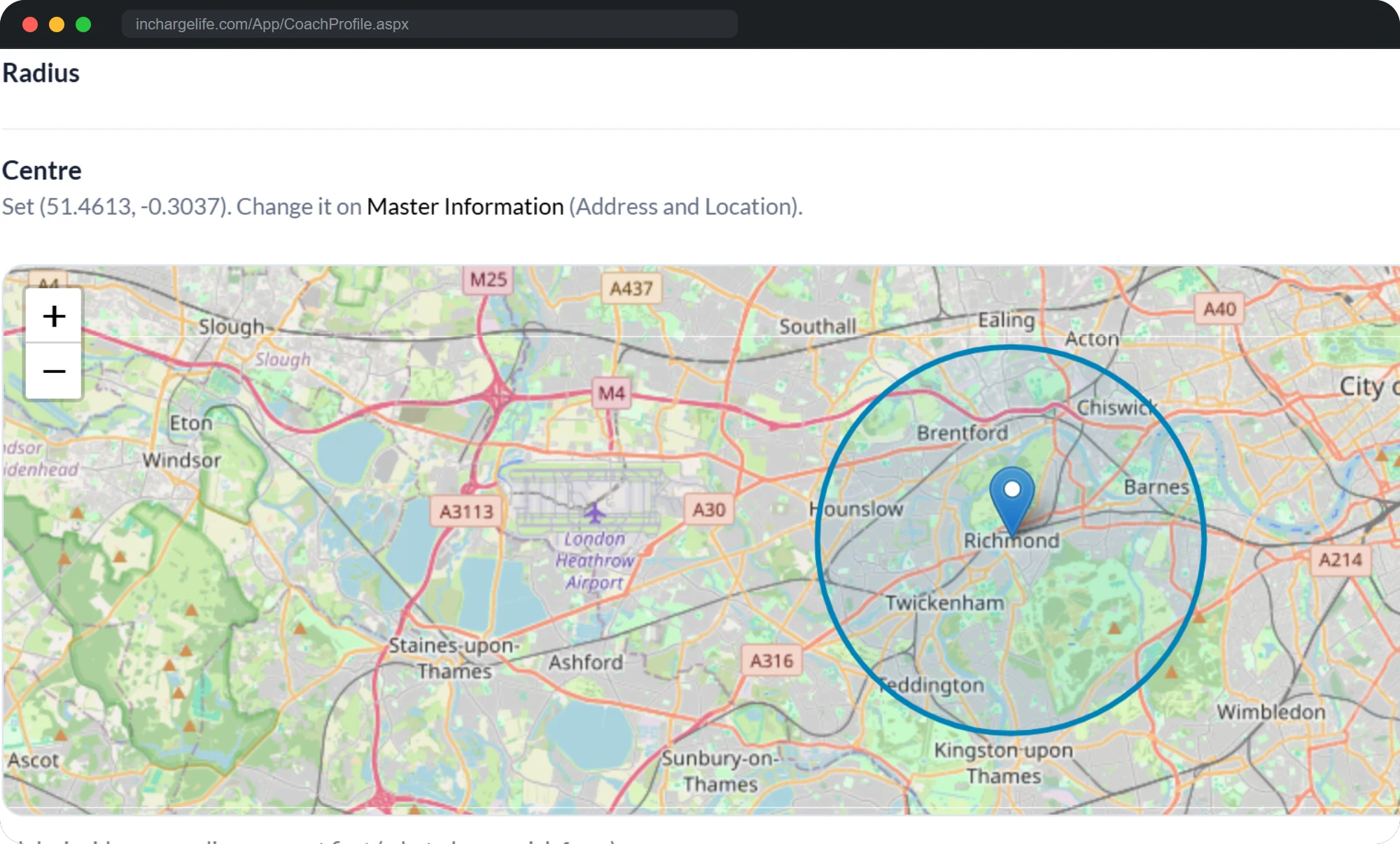Click the Kingston upon Thames label
The image size is (1400, 844).
click(1004, 763)
